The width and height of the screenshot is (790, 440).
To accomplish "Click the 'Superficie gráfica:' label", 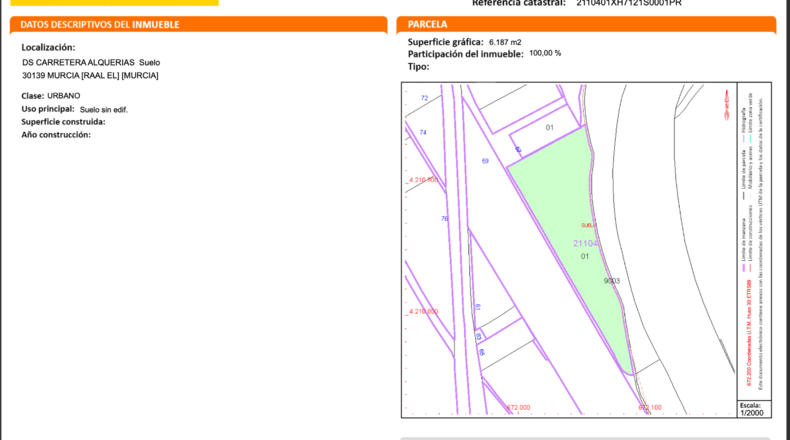I will click(x=445, y=42).
